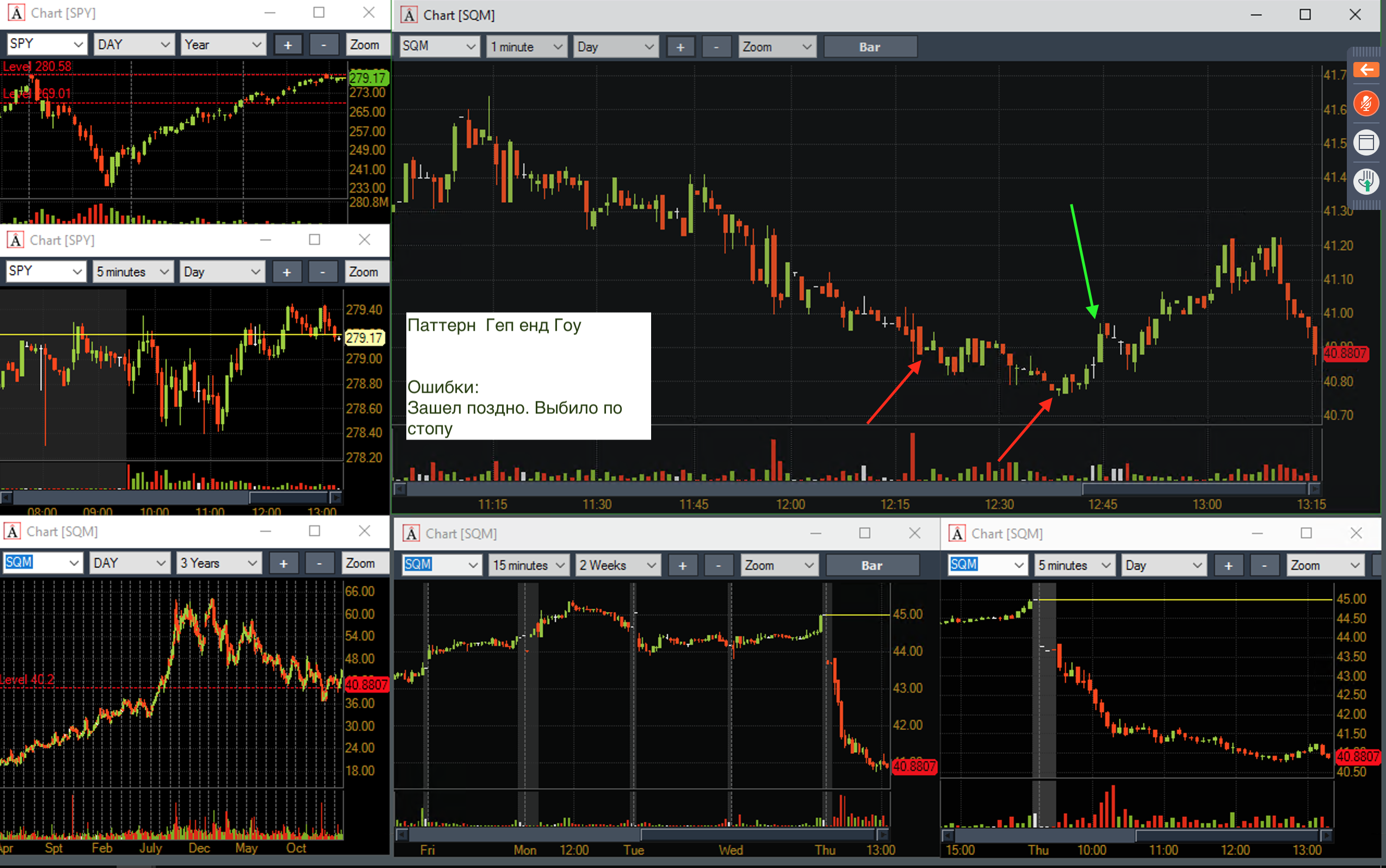Open the Zoom dropdown in the SQM 1 minute chart
The image size is (1386, 868).
pyautogui.click(x=777, y=47)
